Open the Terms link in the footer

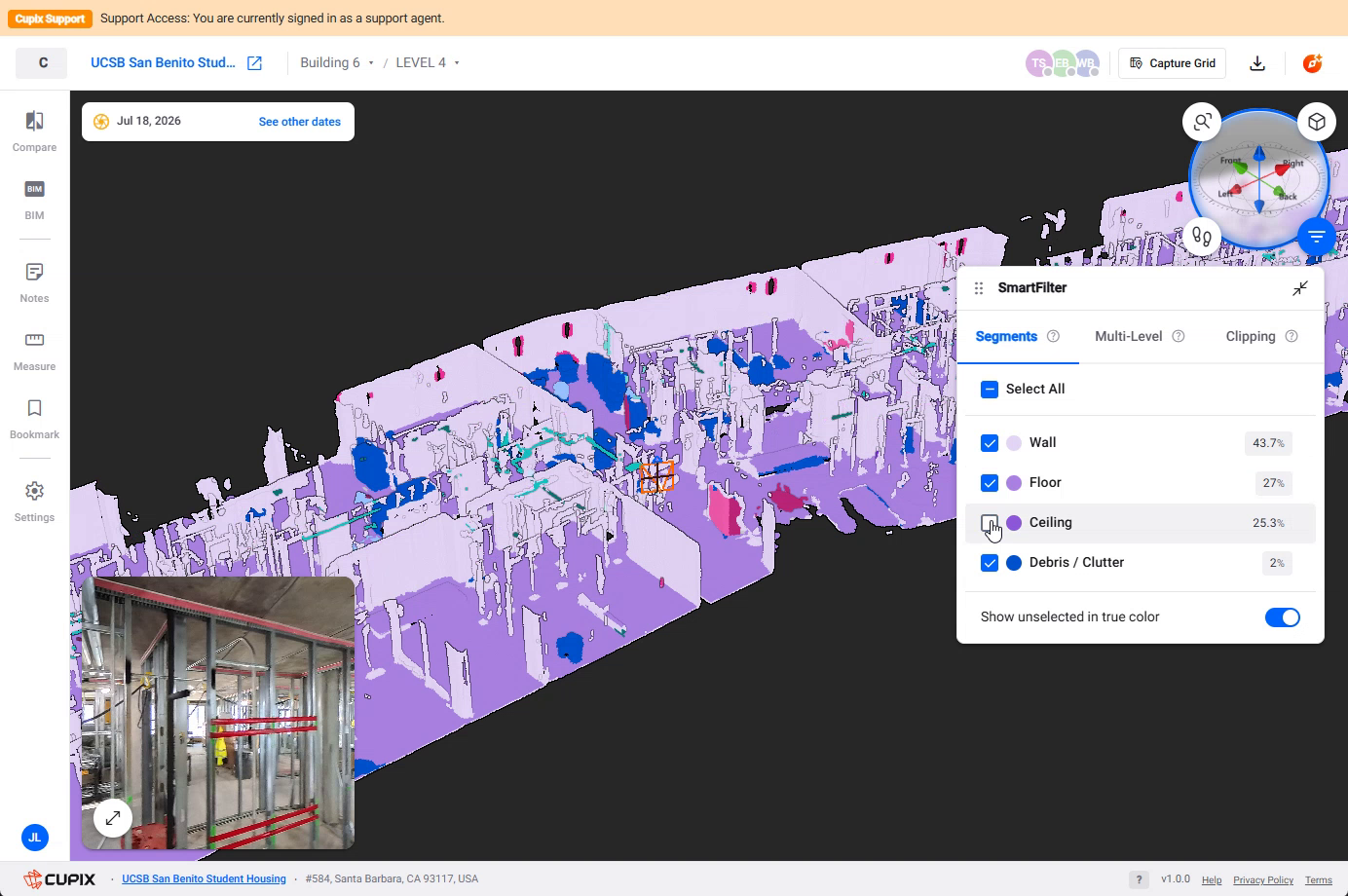pos(1319,880)
